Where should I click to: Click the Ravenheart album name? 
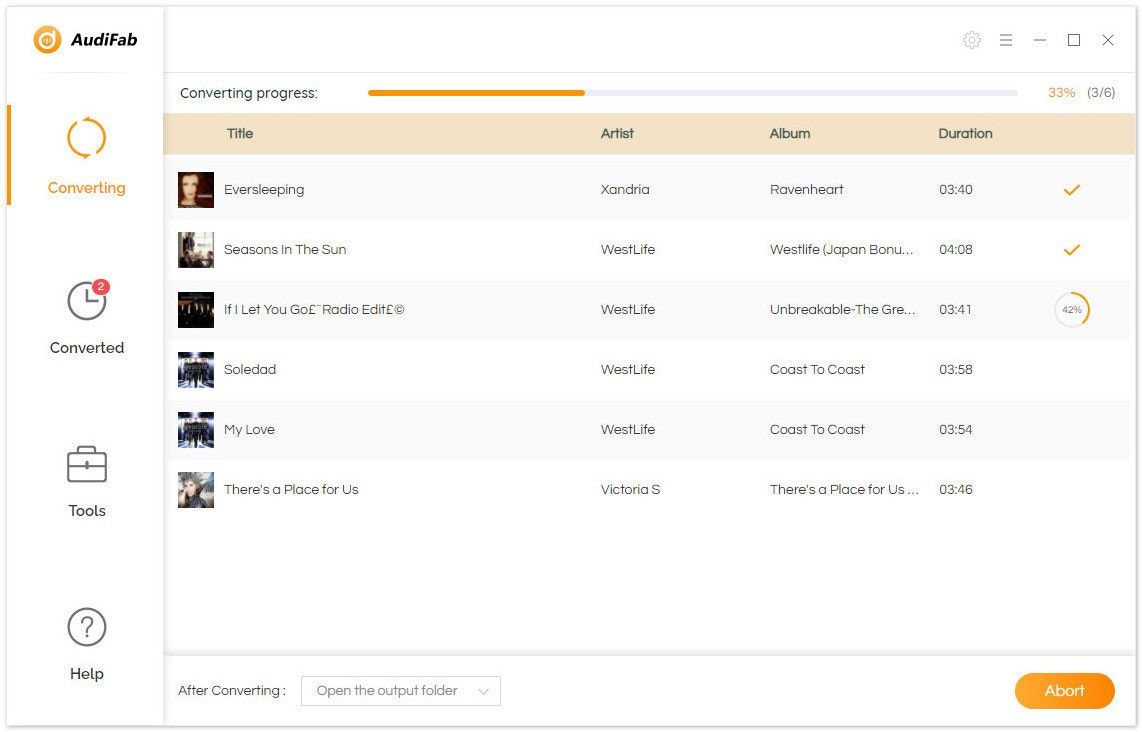point(806,189)
